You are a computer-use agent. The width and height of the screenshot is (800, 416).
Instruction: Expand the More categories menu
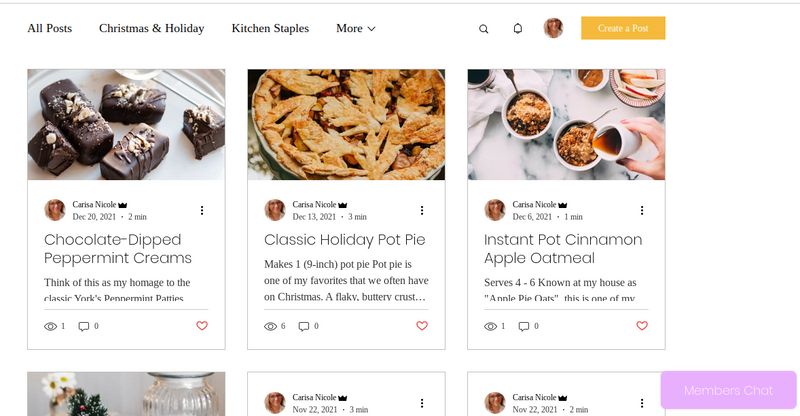[356, 28]
